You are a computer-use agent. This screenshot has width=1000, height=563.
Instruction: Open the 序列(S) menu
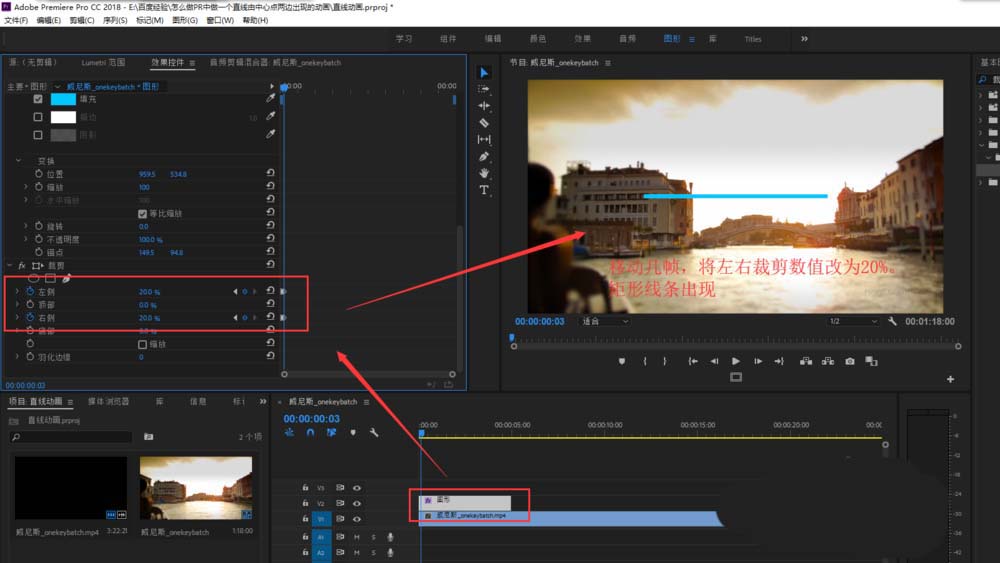pyautogui.click(x=115, y=20)
